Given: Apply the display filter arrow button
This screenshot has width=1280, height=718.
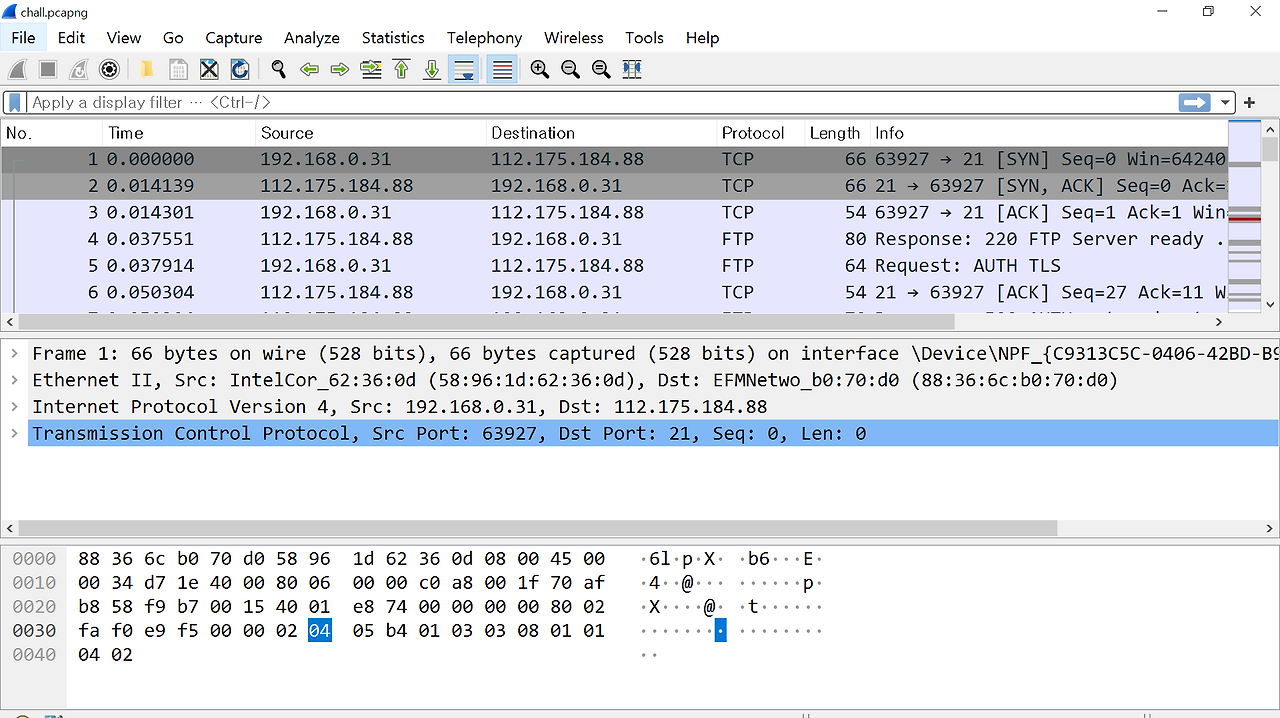Looking at the screenshot, I should click(x=1195, y=102).
